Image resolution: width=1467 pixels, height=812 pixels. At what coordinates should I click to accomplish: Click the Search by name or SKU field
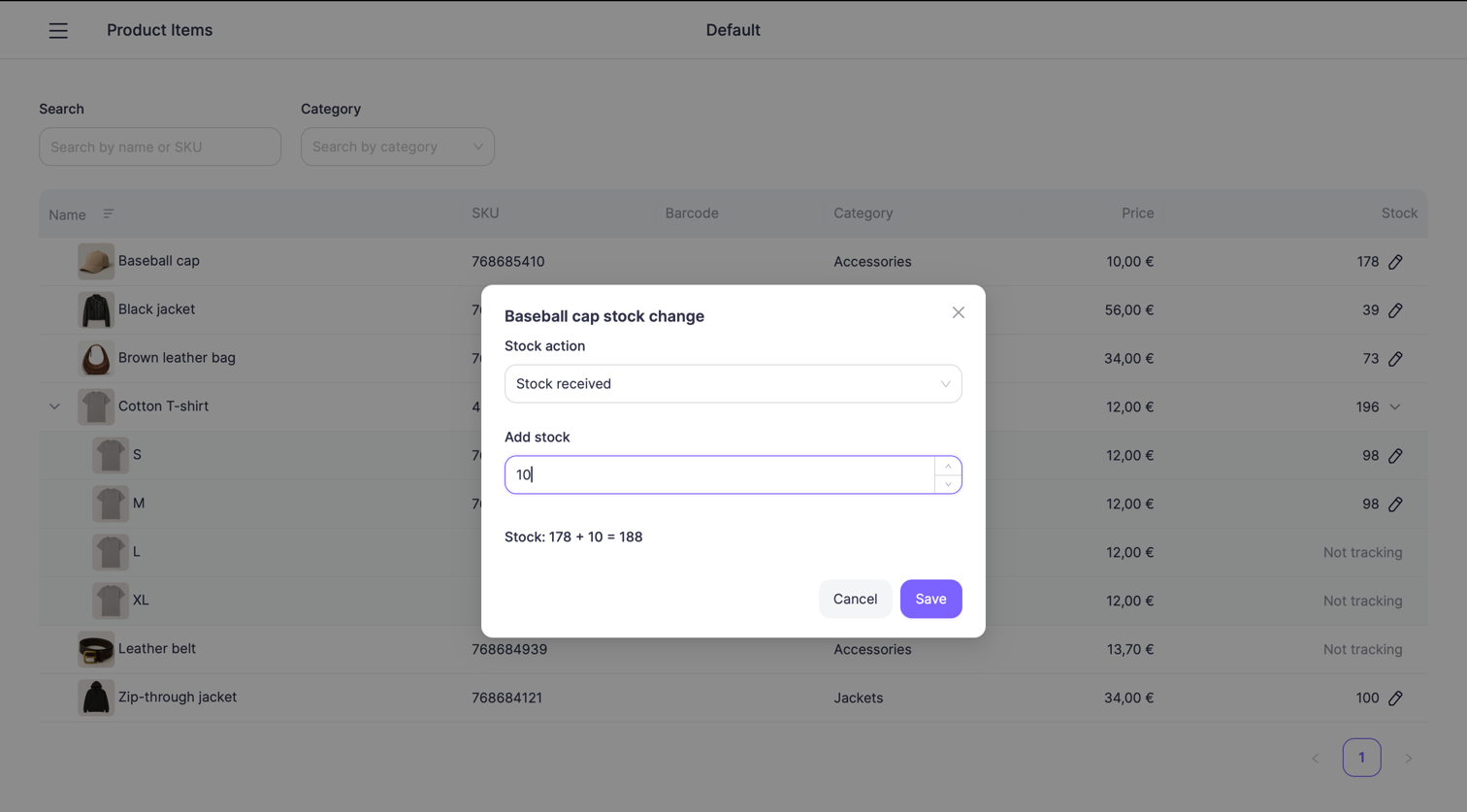[159, 146]
